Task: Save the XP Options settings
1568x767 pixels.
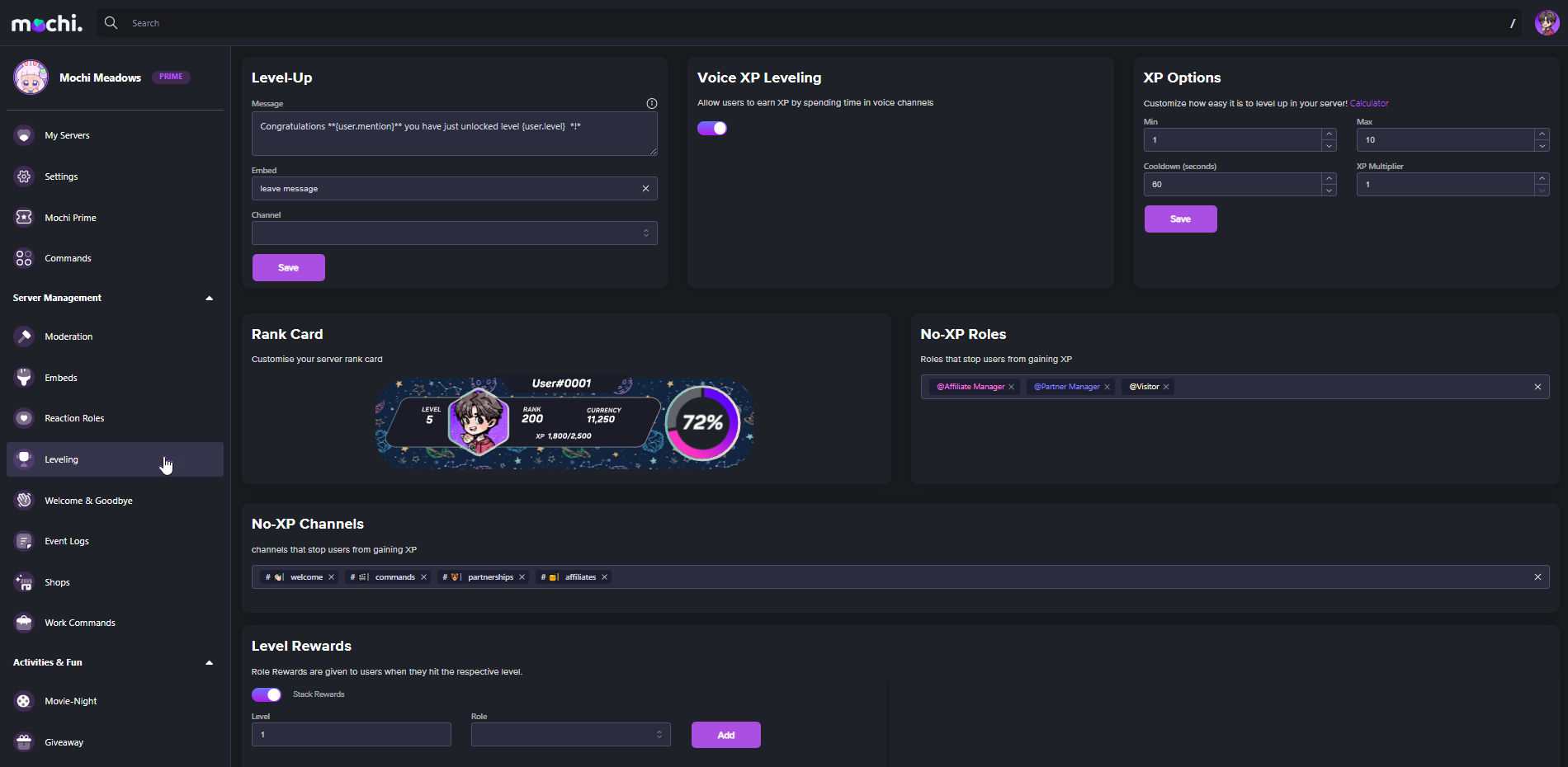Action: [x=1180, y=219]
